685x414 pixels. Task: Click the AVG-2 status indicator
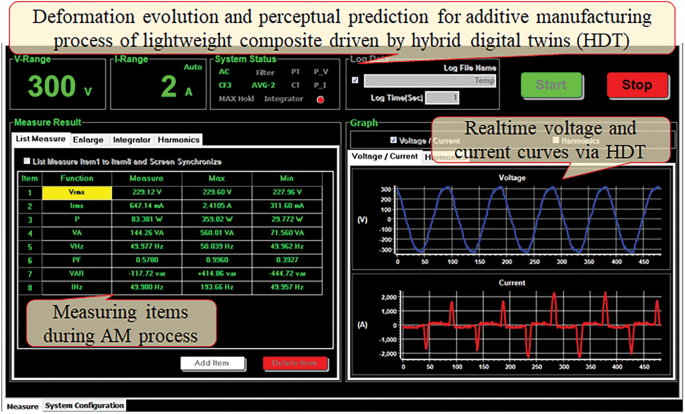click(x=262, y=86)
